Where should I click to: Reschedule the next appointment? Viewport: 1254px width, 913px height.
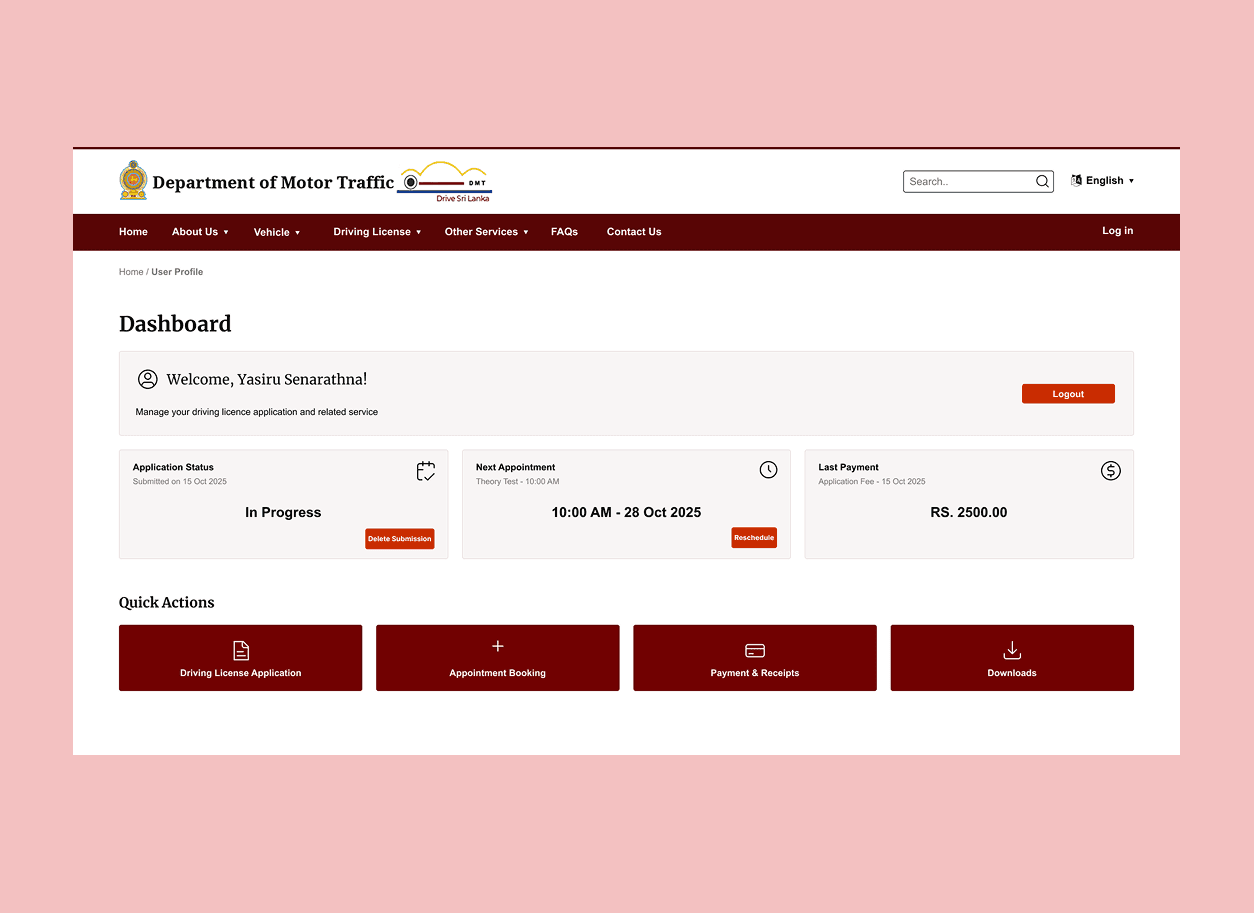point(754,538)
